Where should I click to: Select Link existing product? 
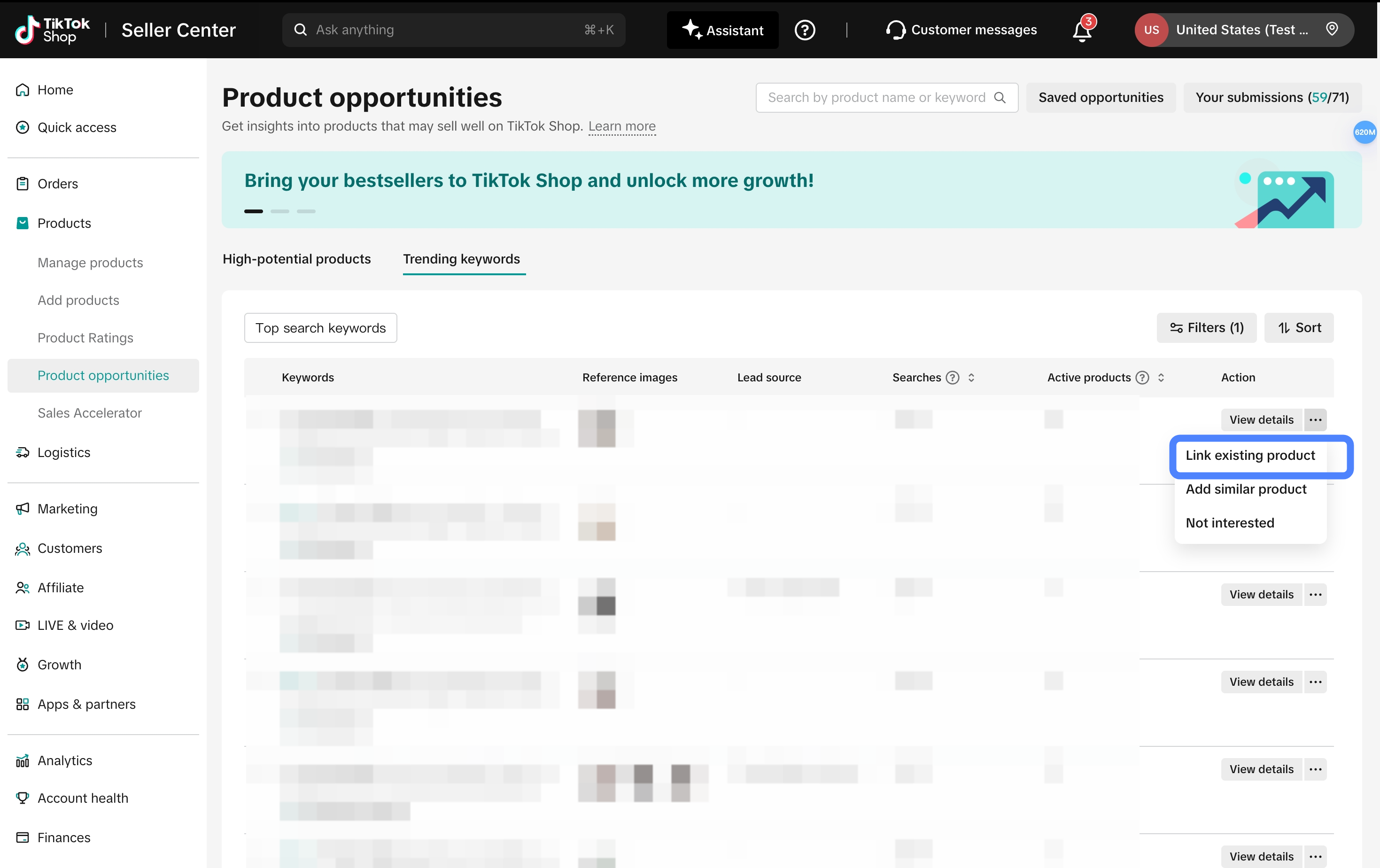(x=1250, y=456)
